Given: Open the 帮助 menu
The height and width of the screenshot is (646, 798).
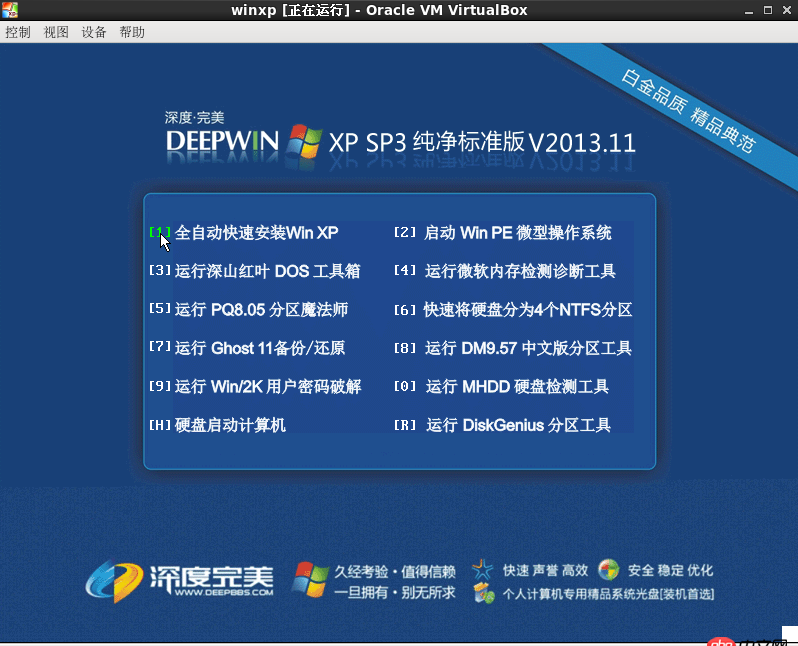Looking at the screenshot, I should point(132,32).
